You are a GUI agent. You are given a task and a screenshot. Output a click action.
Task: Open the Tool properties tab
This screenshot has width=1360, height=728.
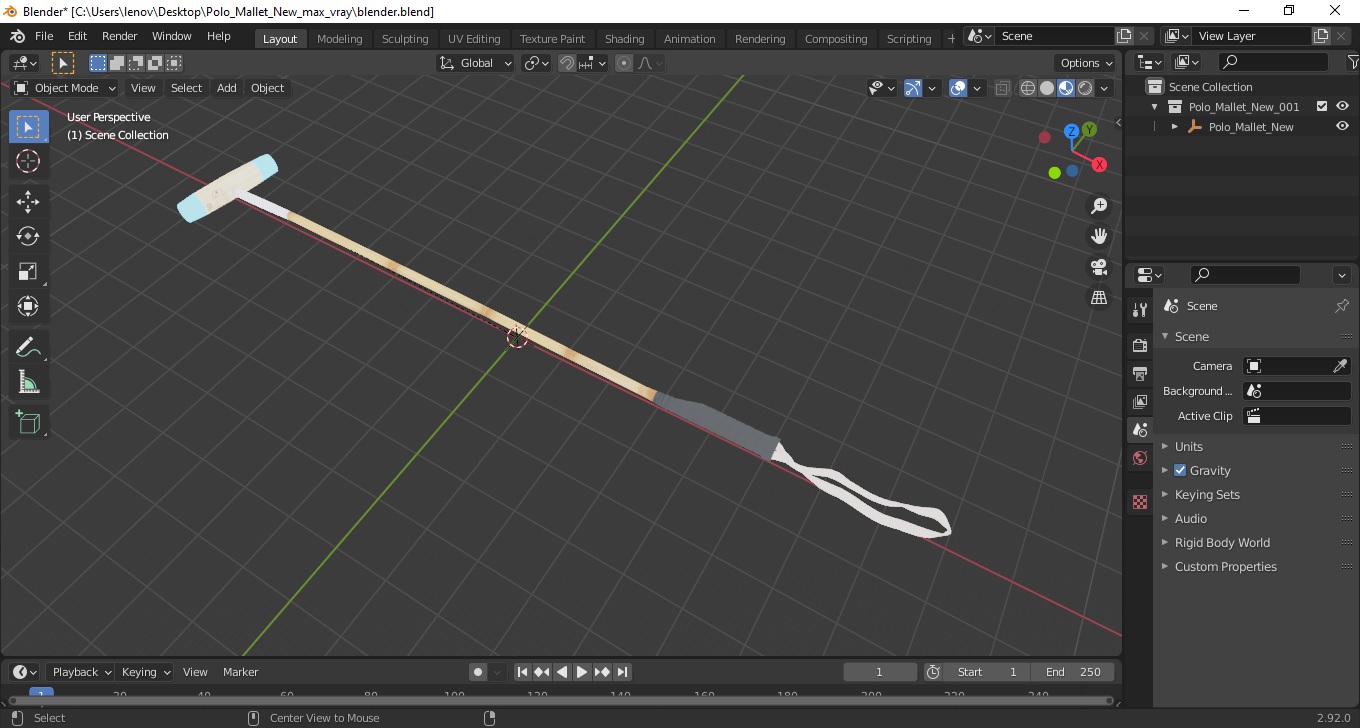[x=1139, y=310]
